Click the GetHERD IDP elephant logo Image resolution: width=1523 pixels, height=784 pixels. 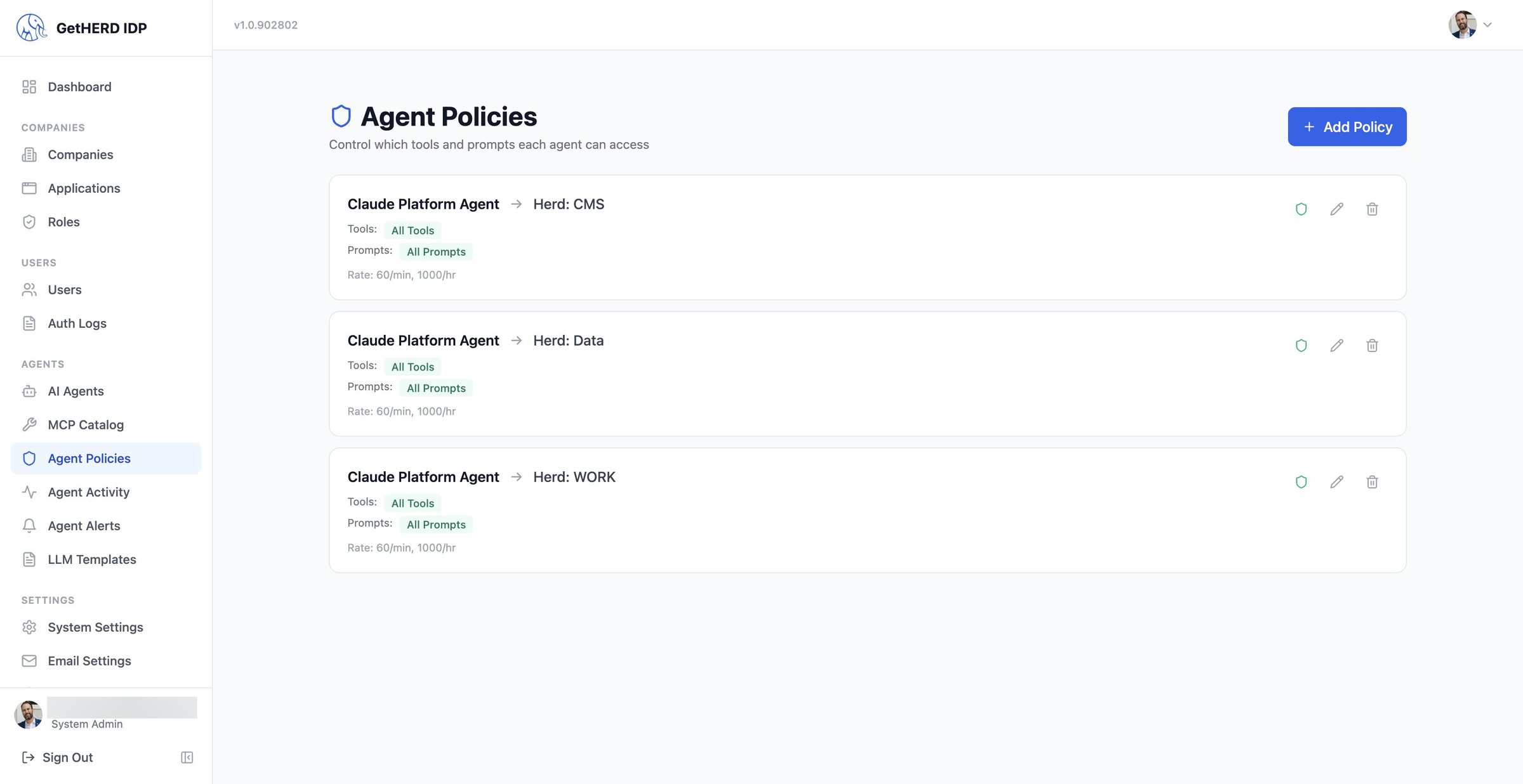pos(31,27)
